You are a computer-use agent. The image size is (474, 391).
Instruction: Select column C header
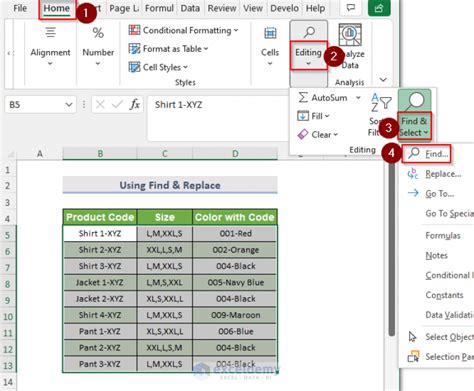click(x=165, y=154)
